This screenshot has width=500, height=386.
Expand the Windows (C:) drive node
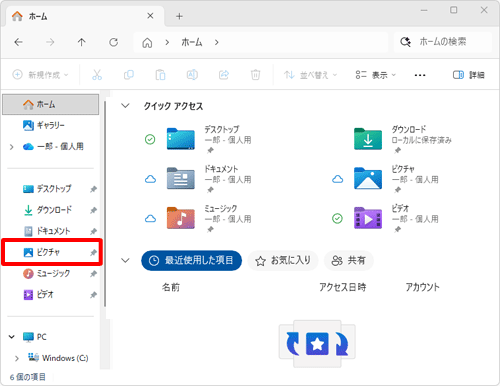click(17, 358)
